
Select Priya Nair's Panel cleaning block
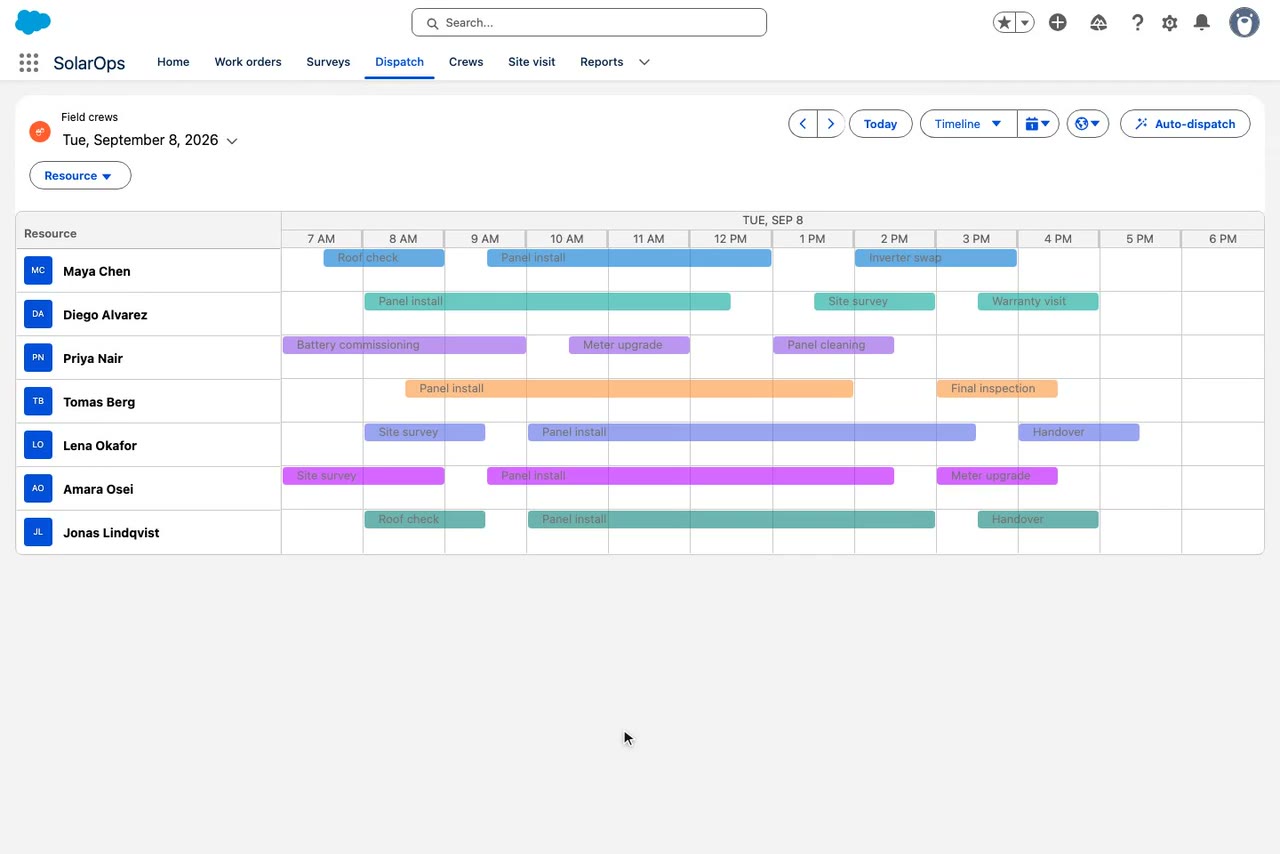pos(833,345)
